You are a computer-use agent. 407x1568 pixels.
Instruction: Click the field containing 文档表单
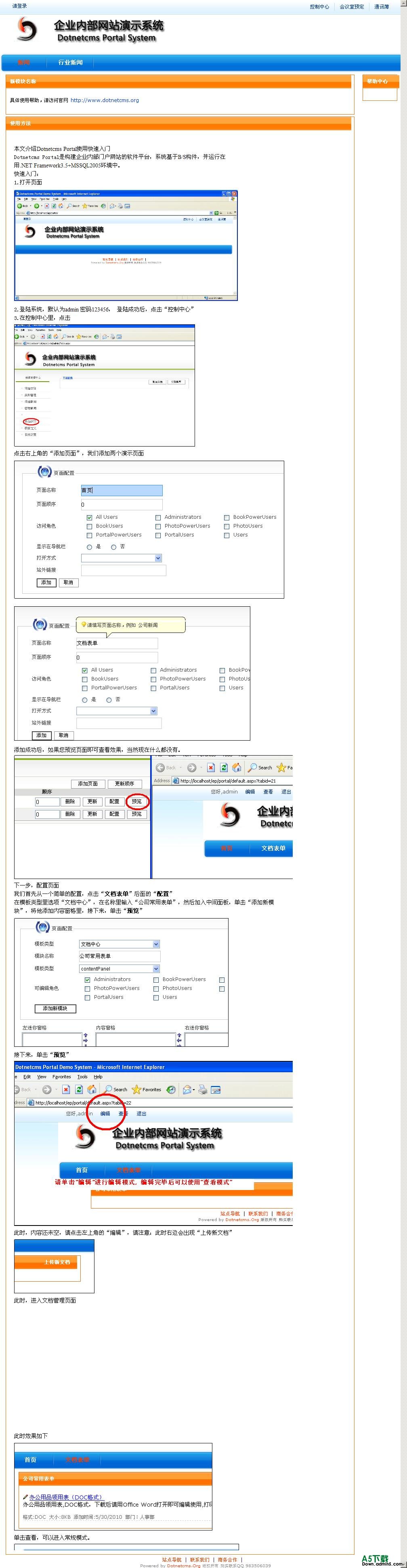[117, 643]
